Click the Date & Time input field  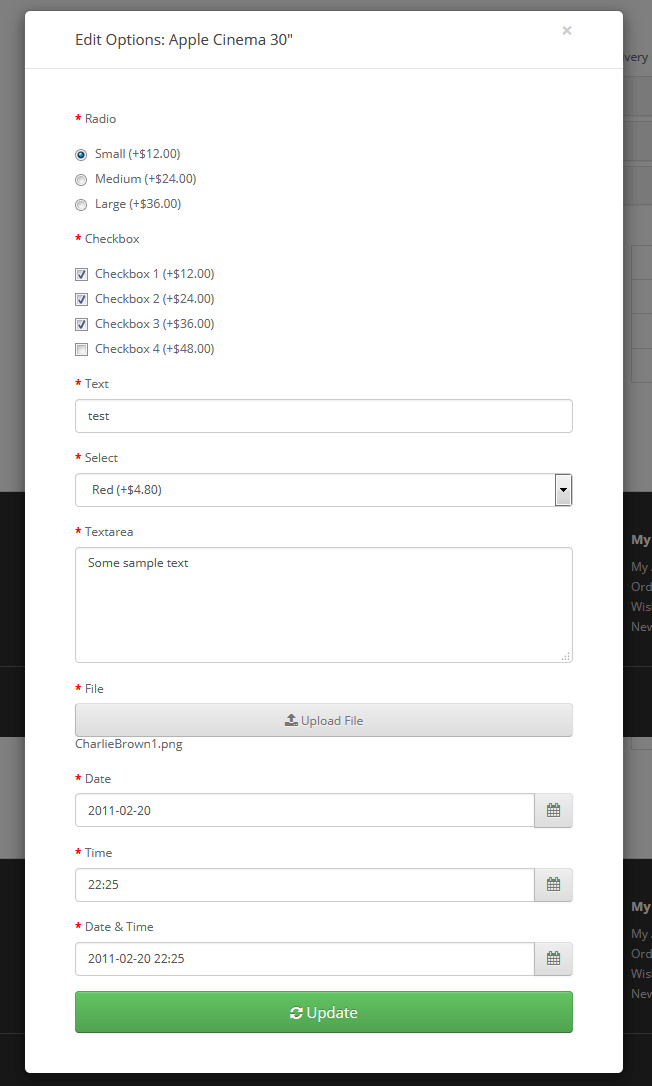(x=304, y=959)
